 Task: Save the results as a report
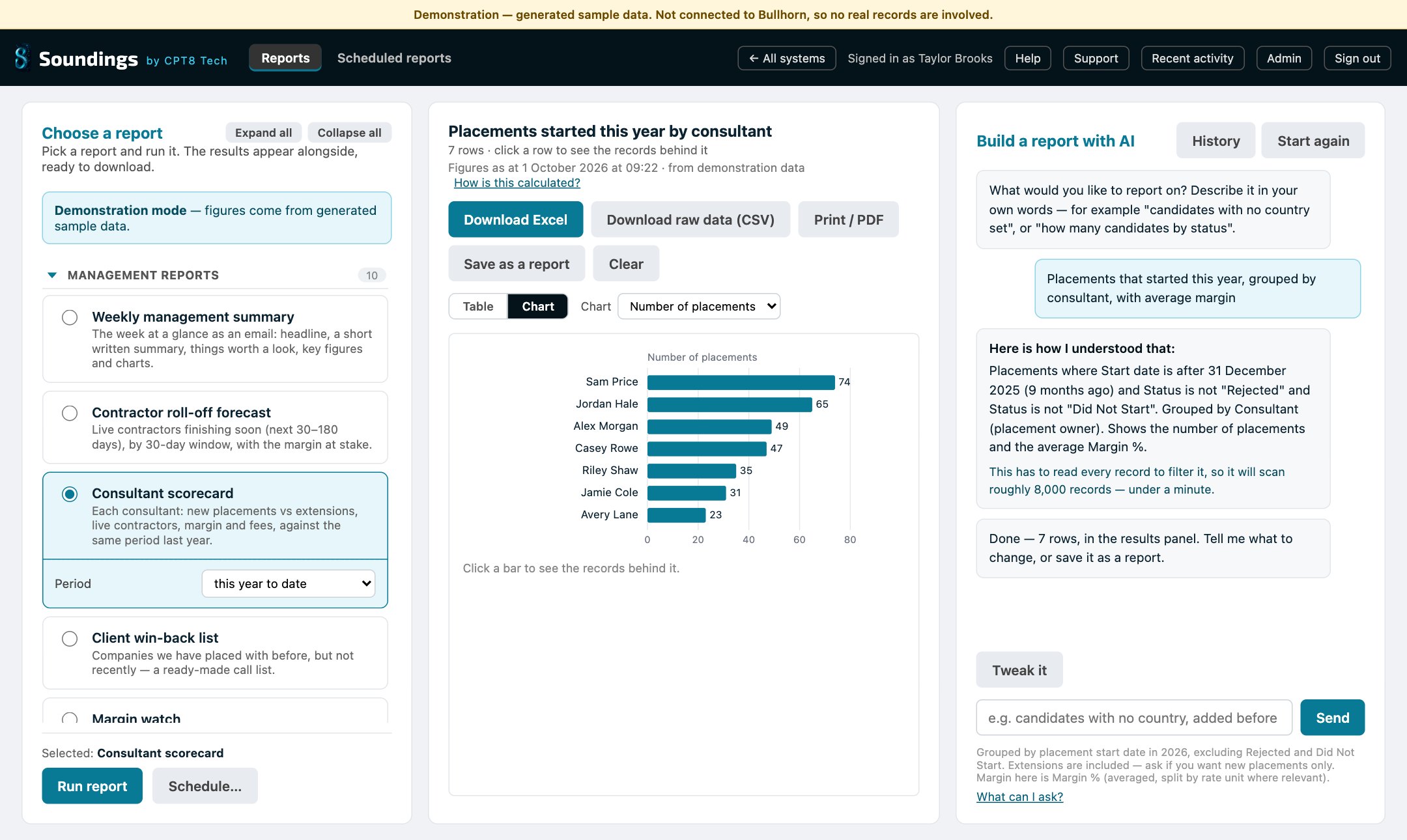tap(517, 264)
